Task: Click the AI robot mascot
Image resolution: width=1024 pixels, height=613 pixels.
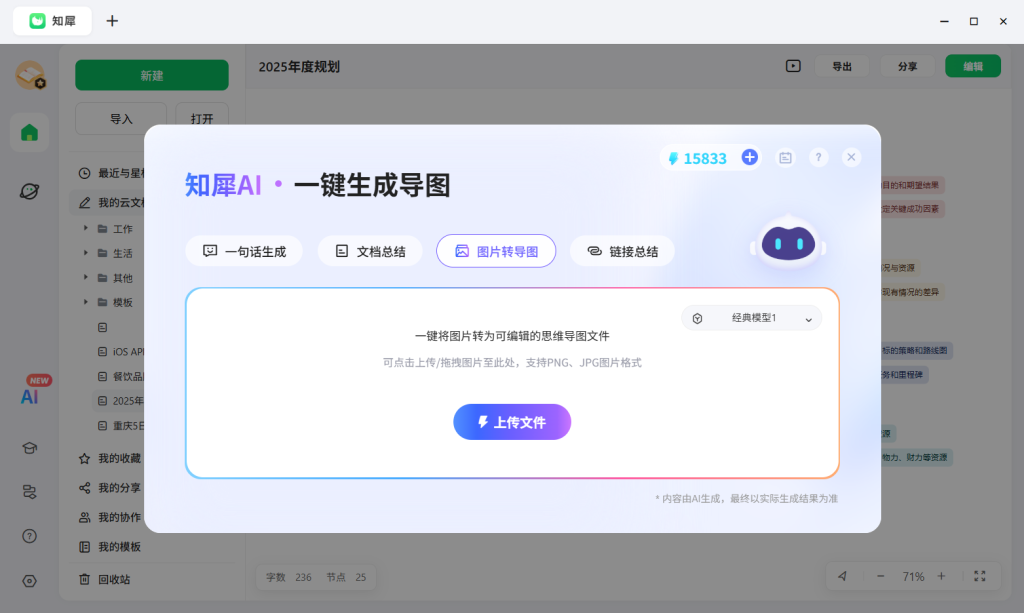Action: coord(788,243)
